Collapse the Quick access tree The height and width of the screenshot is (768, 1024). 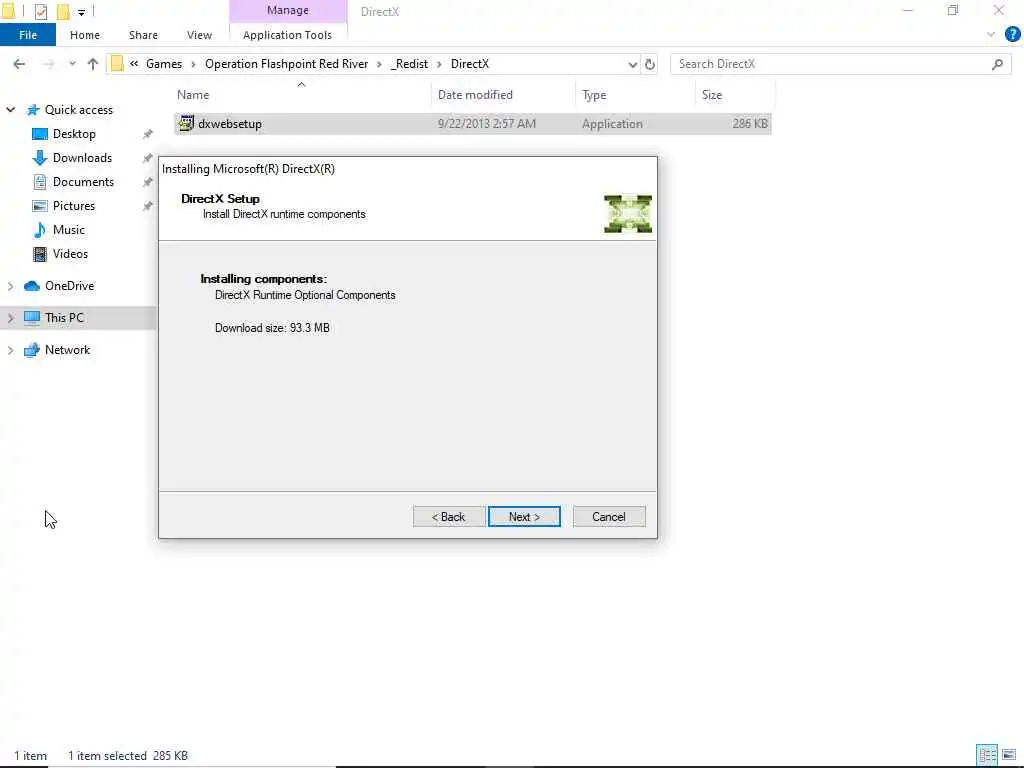coord(10,110)
